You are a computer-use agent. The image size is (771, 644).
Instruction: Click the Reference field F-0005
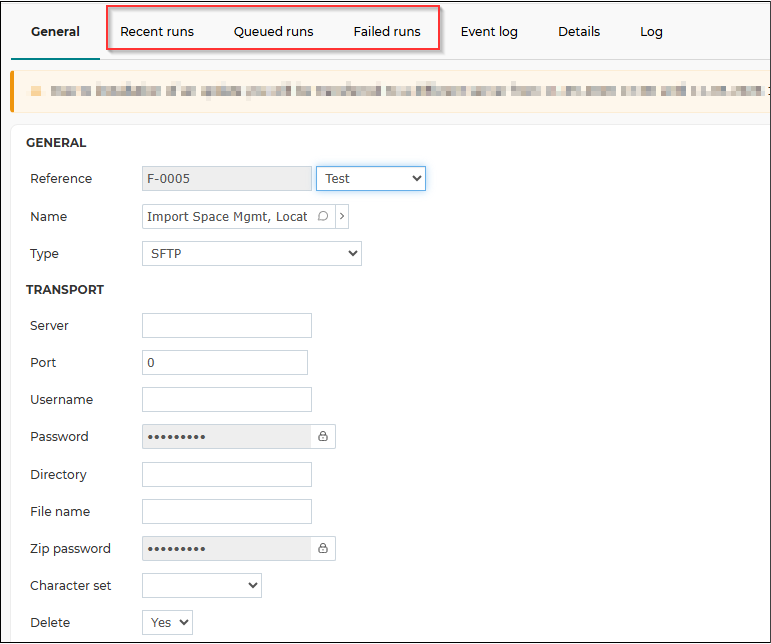227,178
